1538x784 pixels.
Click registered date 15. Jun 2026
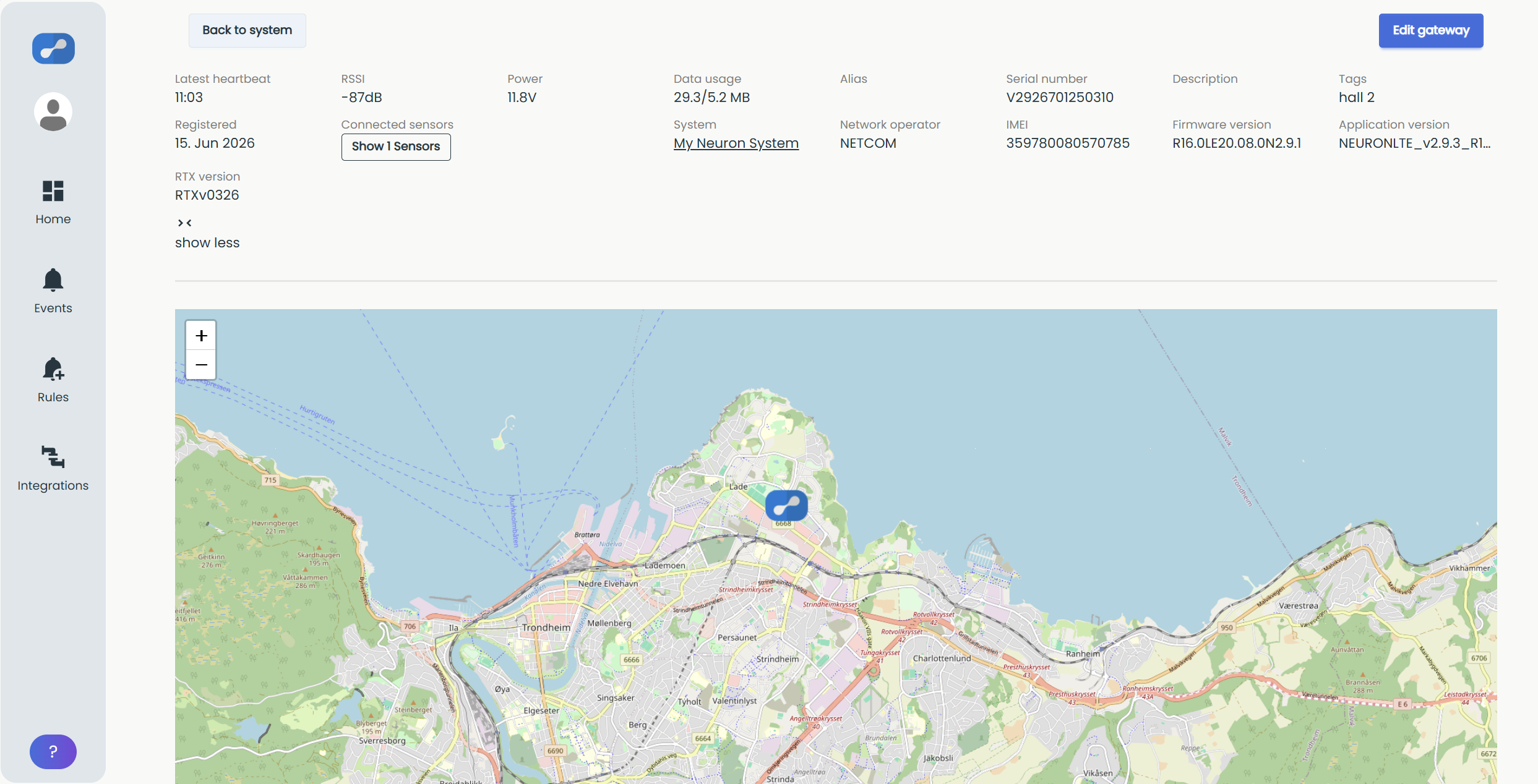pyautogui.click(x=215, y=143)
